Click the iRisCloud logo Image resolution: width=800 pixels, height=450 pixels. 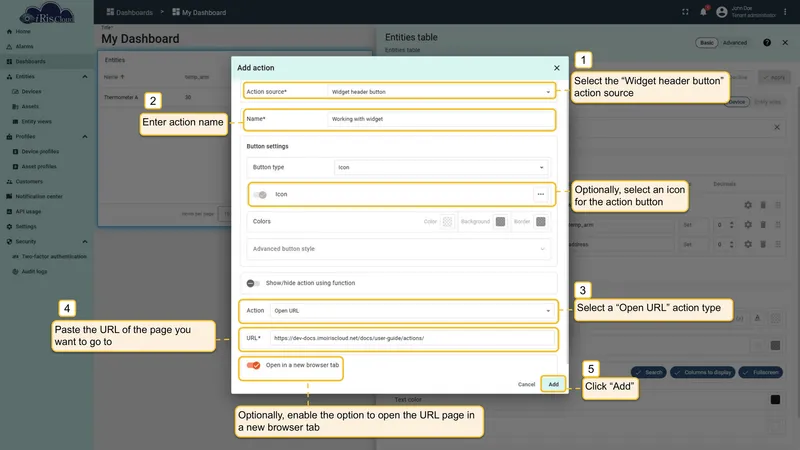pos(47,13)
